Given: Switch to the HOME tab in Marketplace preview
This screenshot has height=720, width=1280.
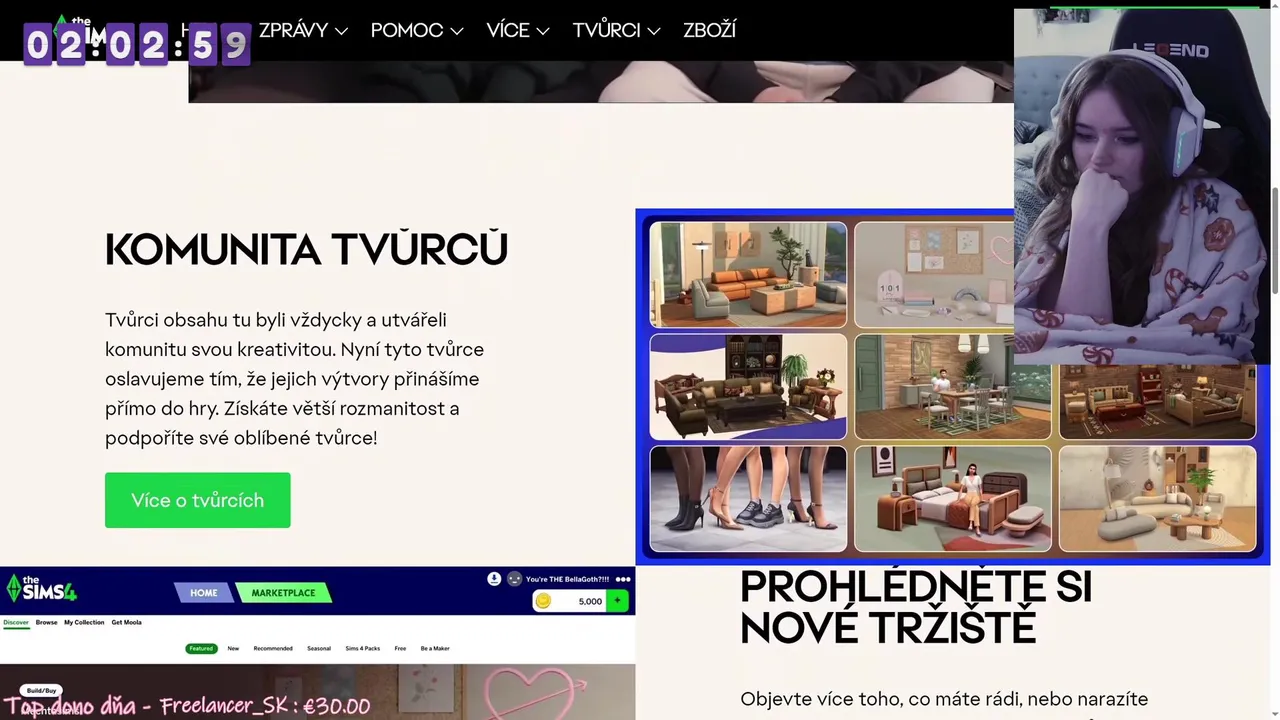Looking at the screenshot, I should [204, 593].
